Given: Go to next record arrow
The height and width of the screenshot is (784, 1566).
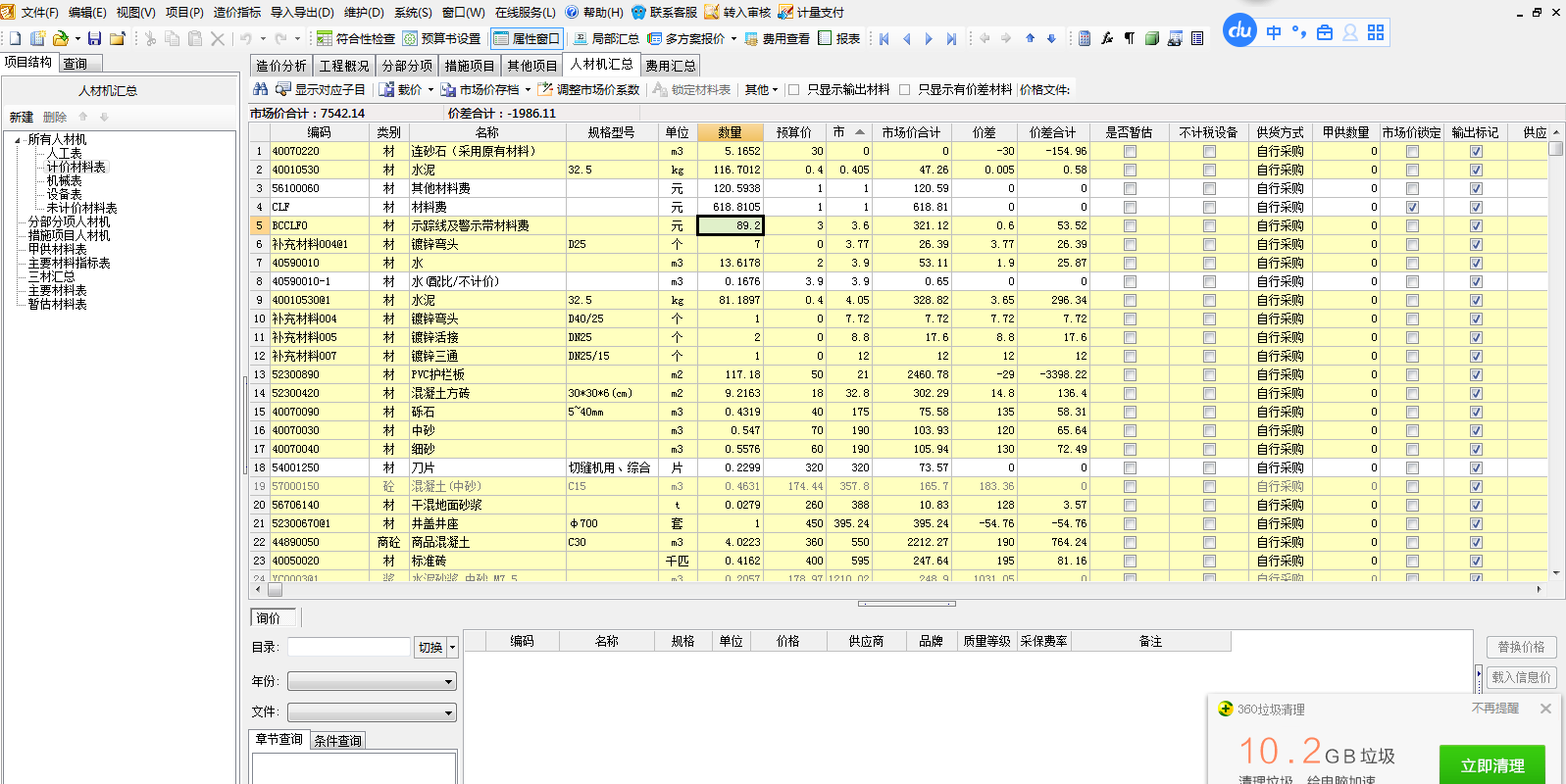Looking at the screenshot, I should click(929, 38).
